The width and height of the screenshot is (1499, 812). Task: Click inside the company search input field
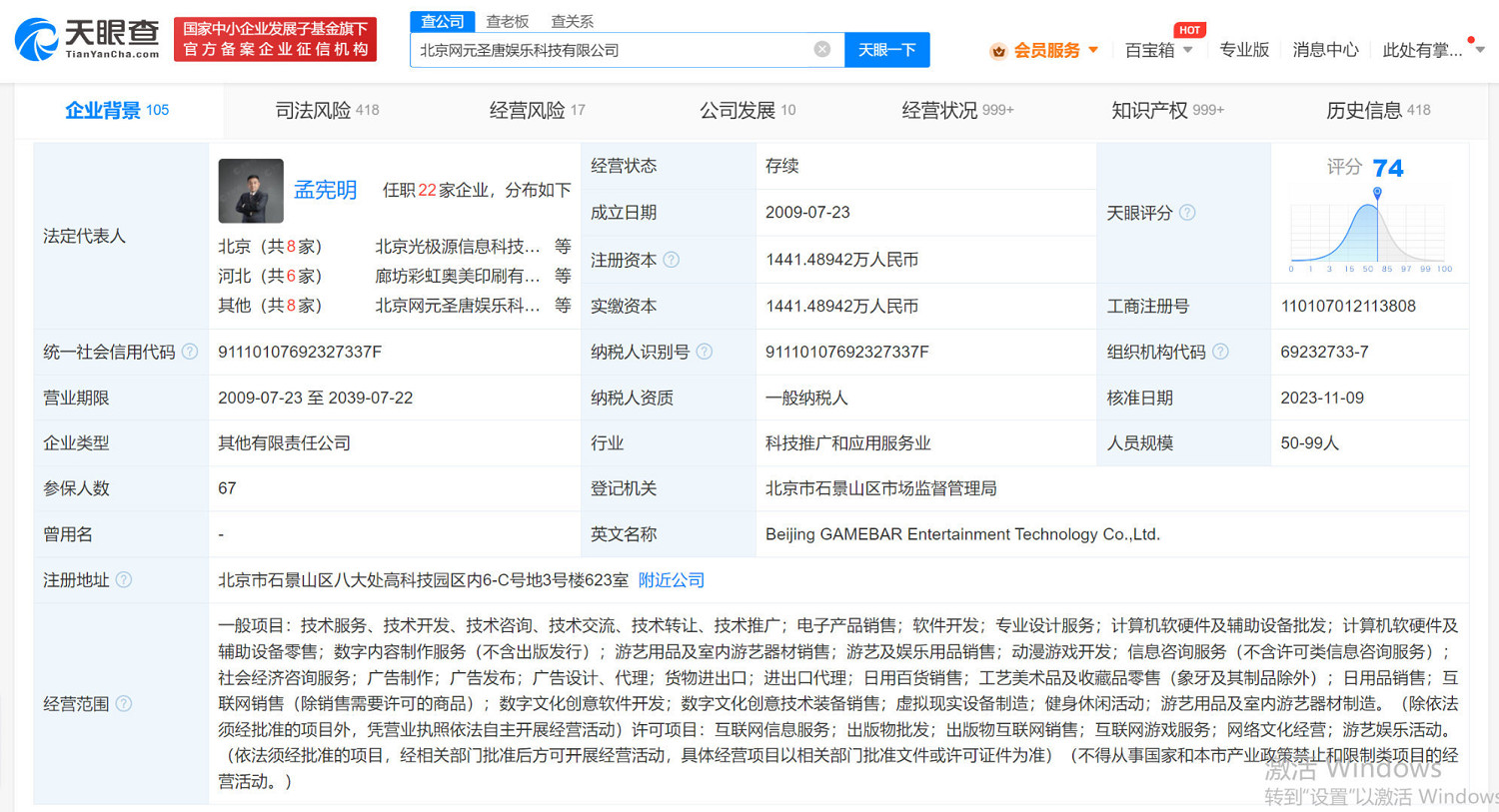600,50
